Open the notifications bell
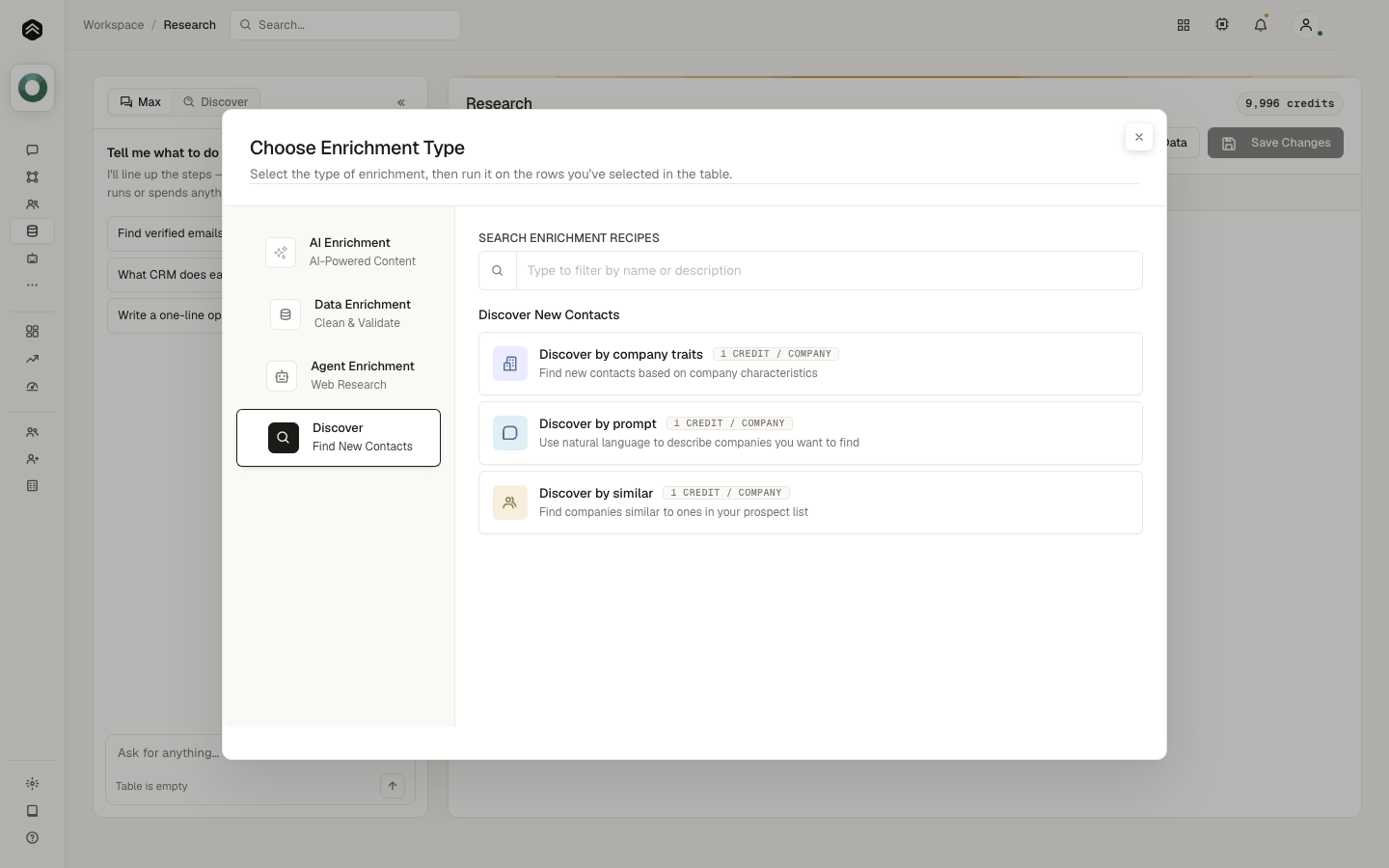This screenshot has width=1389, height=868. pos(1261,25)
